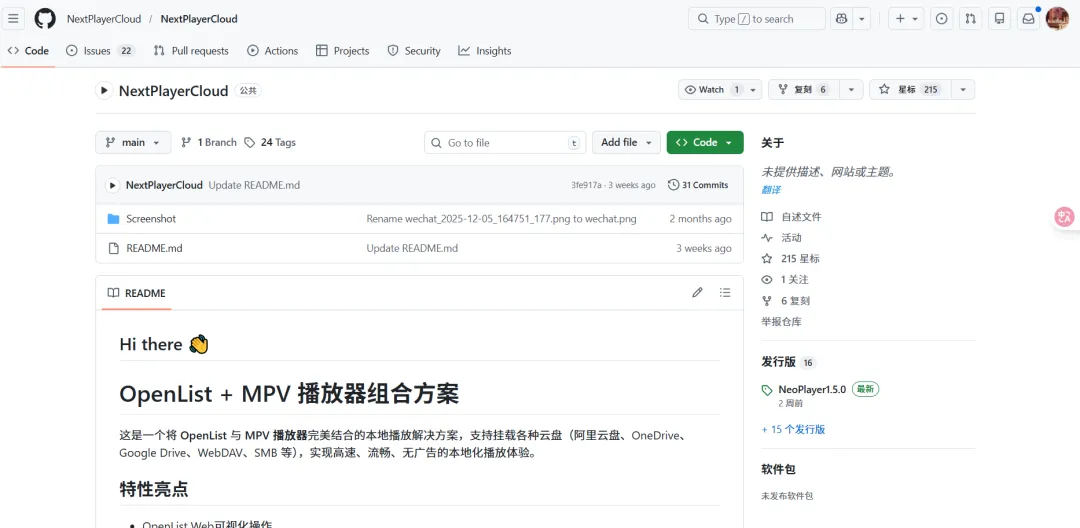View pull requests icon in top header
The height and width of the screenshot is (528, 1080).
(970, 19)
